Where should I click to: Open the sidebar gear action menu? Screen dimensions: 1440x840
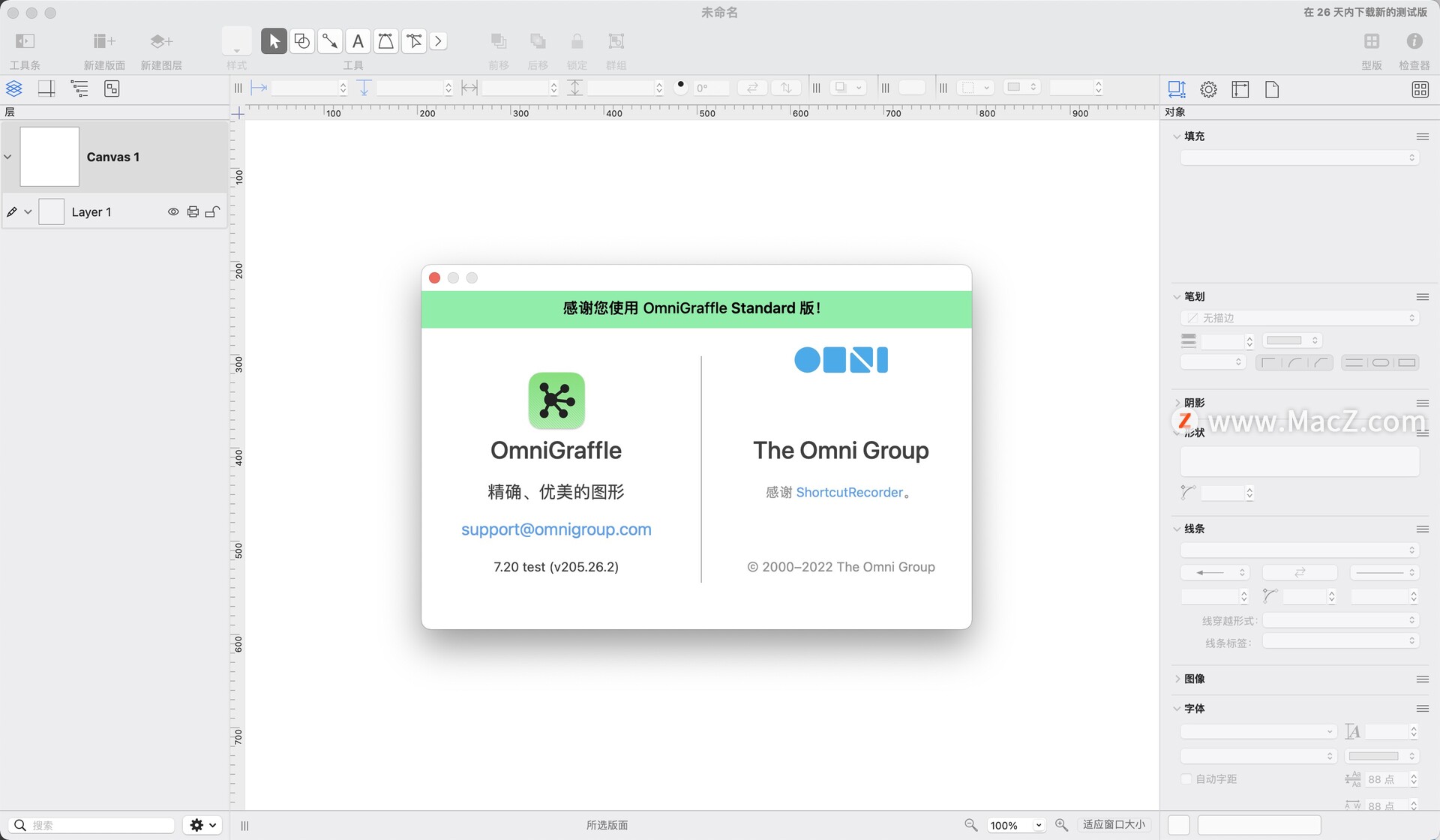pyautogui.click(x=202, y=825)
